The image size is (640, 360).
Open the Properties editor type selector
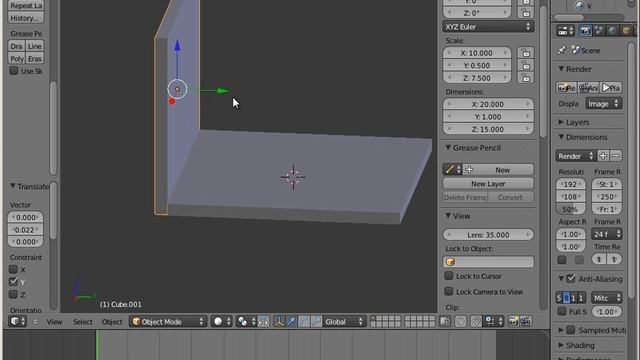pos(566,31)
